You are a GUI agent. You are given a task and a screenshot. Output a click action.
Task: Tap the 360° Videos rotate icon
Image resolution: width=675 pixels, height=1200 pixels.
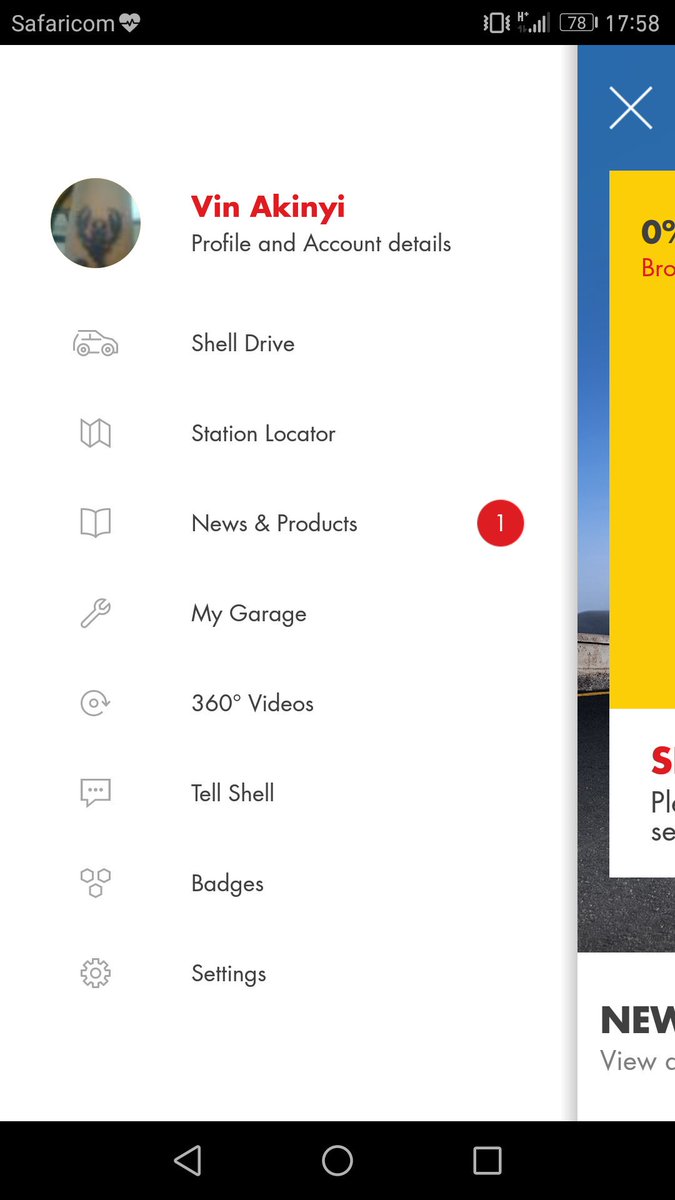click(x=95, y=703)
